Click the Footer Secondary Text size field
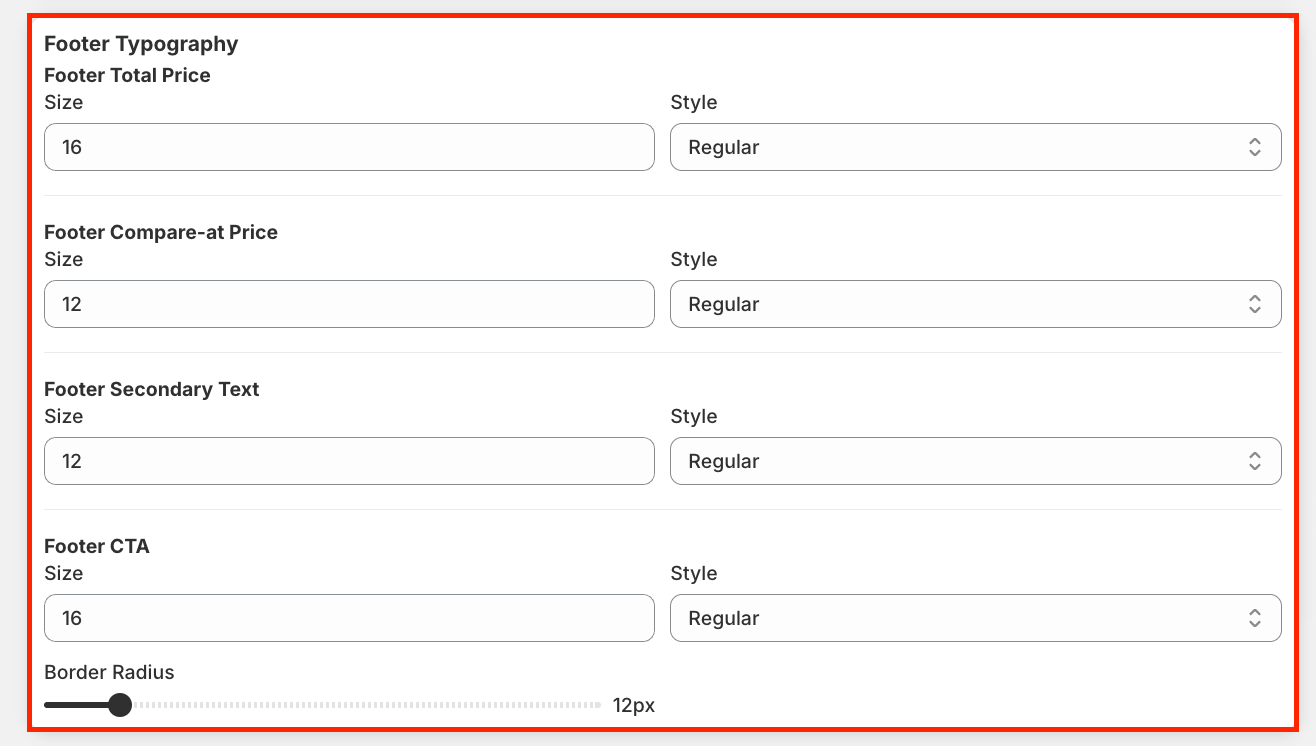 pos(349,461)
